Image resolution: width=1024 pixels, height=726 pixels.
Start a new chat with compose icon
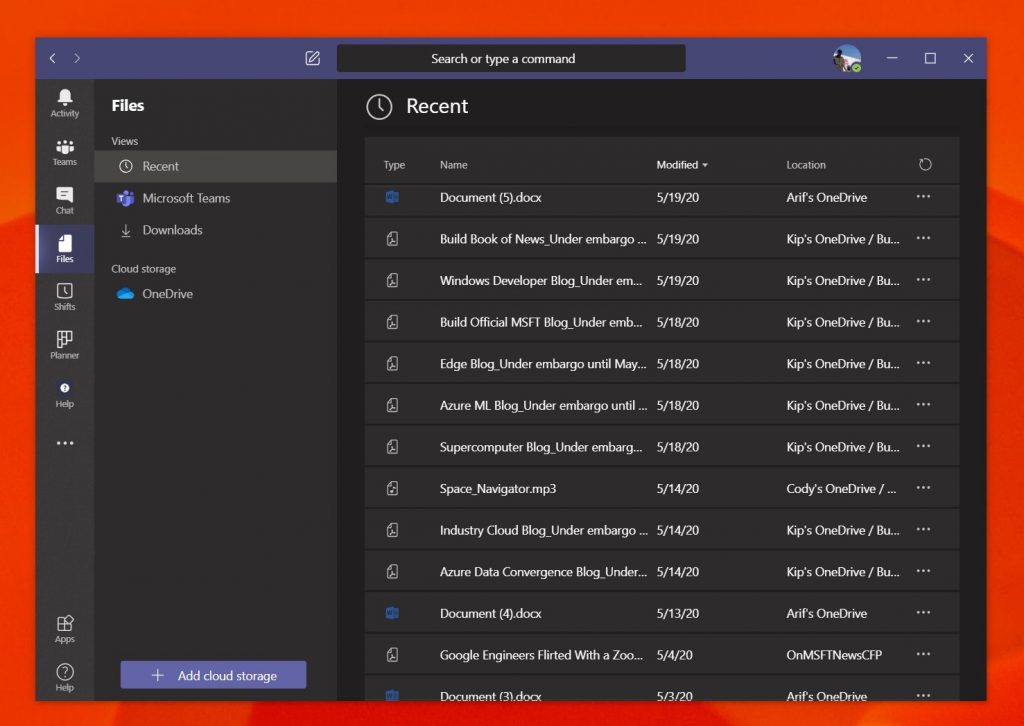click(313, 58)
